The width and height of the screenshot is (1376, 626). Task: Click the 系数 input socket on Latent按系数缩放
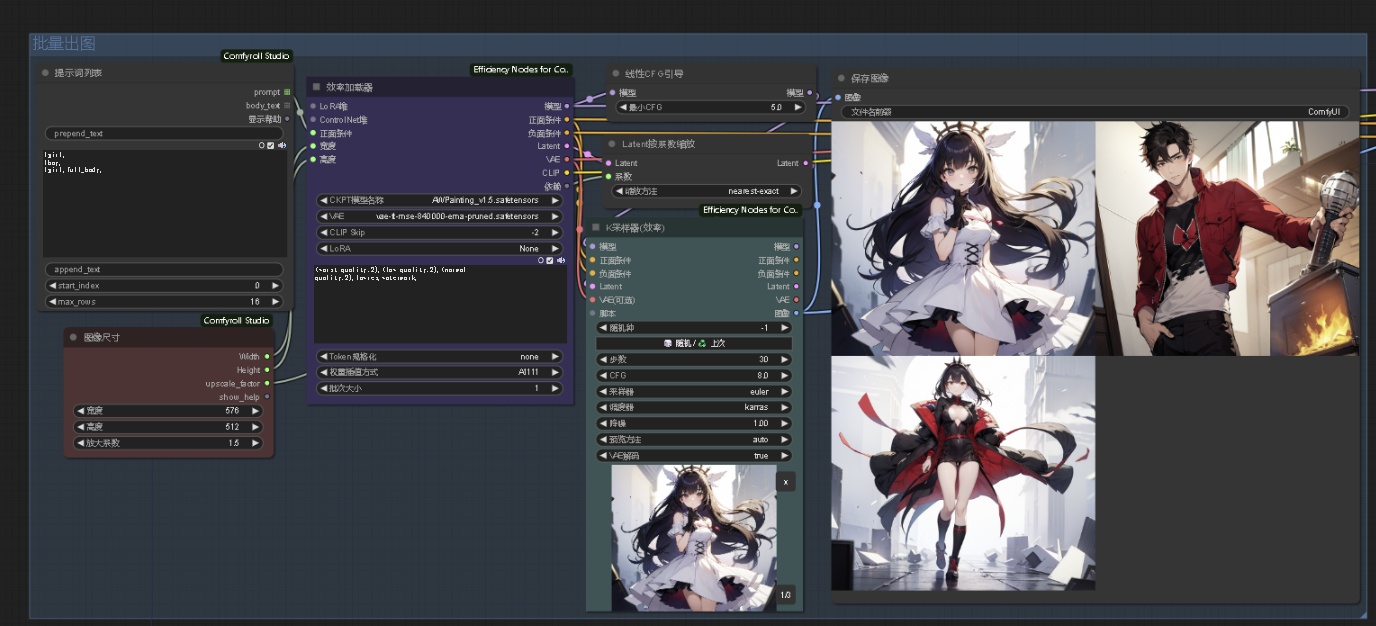(x=607, y=176)
